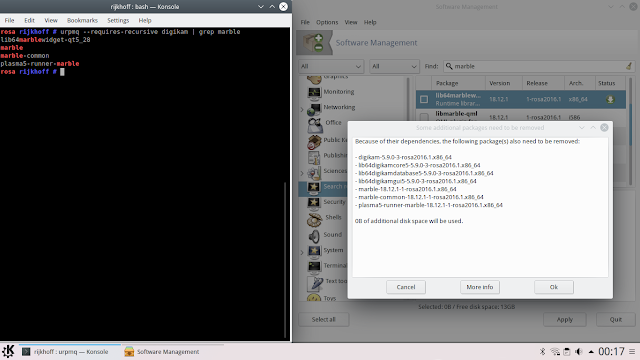Image resolution: width=640 pixels, height=360 pixels.
Task: Click the Select all button
Action: pyautogui.click(x=323, y=319)
